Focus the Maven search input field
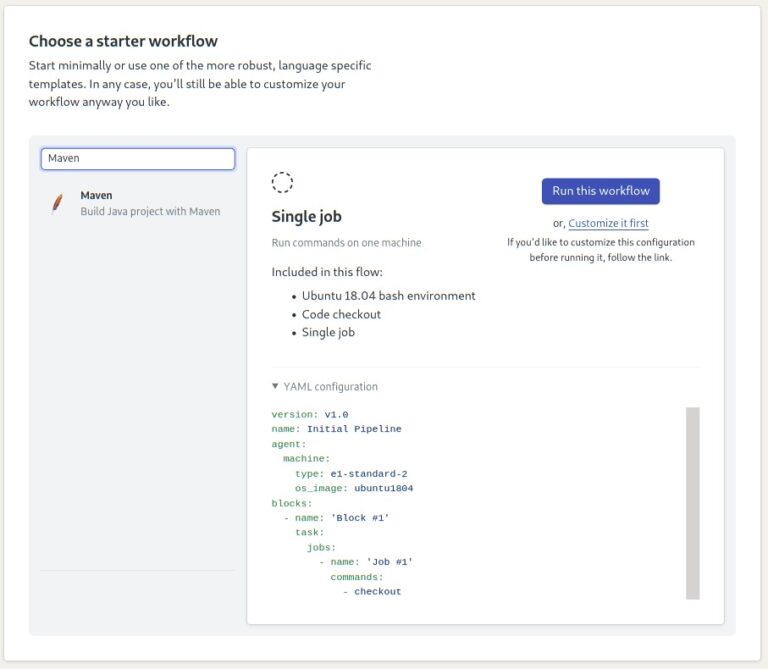This screenshot has height=669, width=768. point(138,159)
